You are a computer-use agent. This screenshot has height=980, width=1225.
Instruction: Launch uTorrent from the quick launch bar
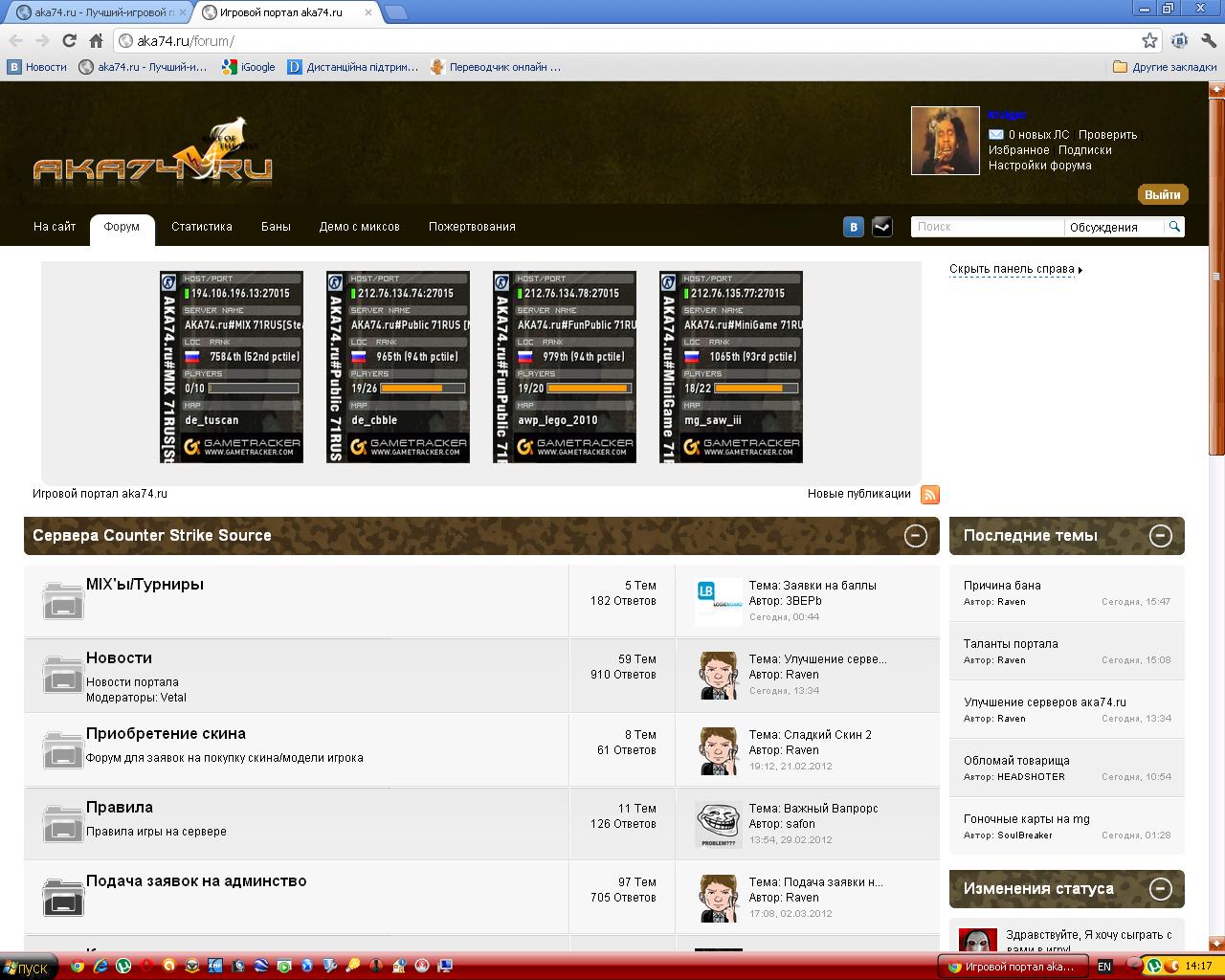tap(123, 966)
